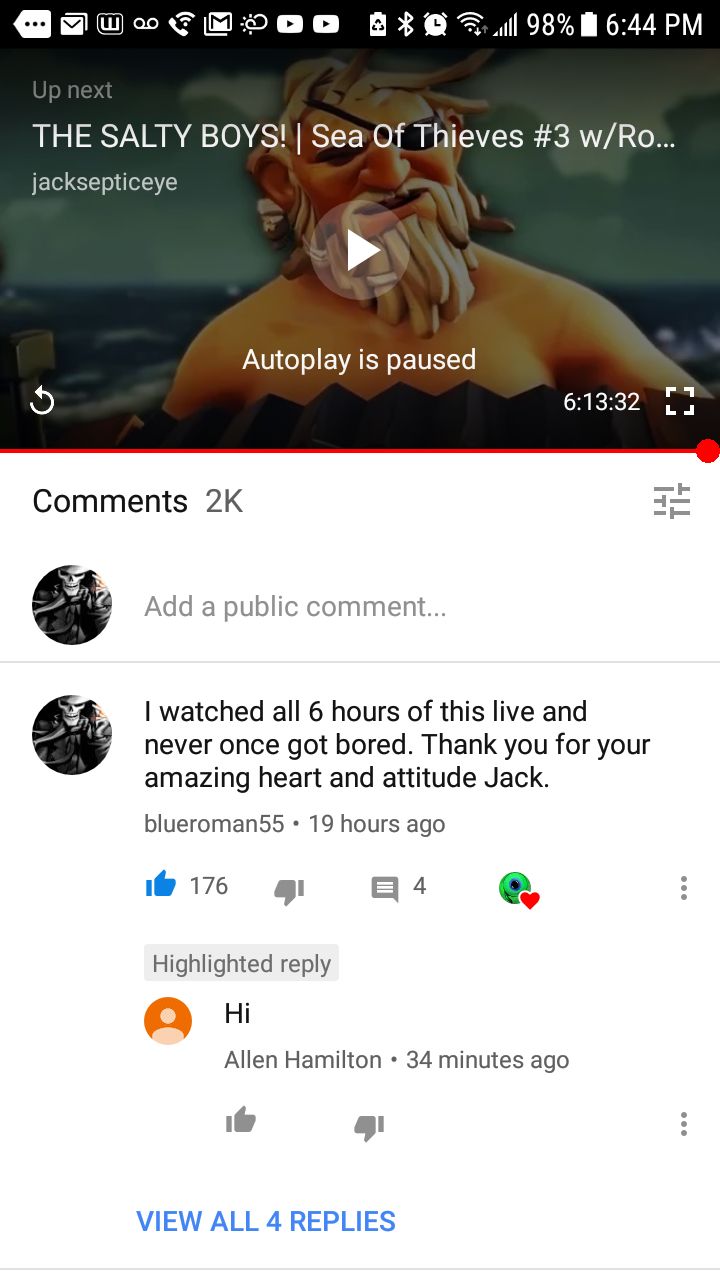Tap the Add a public comment field
720x1280 pixels.
[295, 606]
